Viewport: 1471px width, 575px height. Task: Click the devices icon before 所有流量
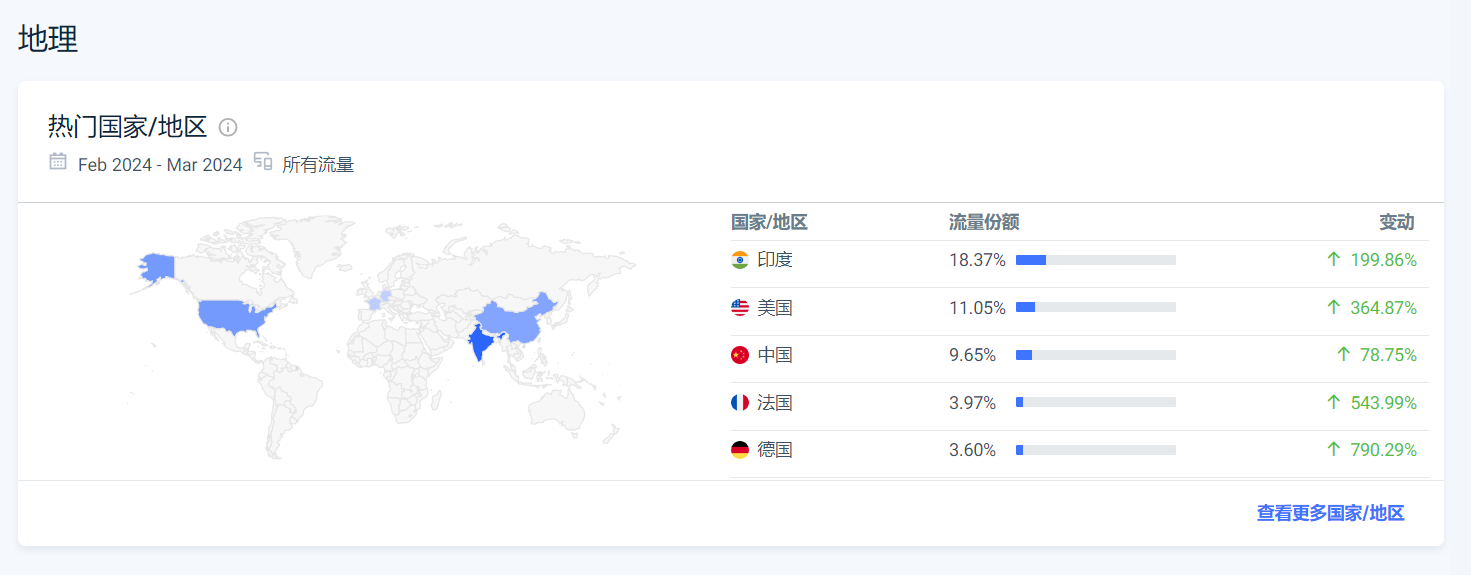tap(263, 161)
